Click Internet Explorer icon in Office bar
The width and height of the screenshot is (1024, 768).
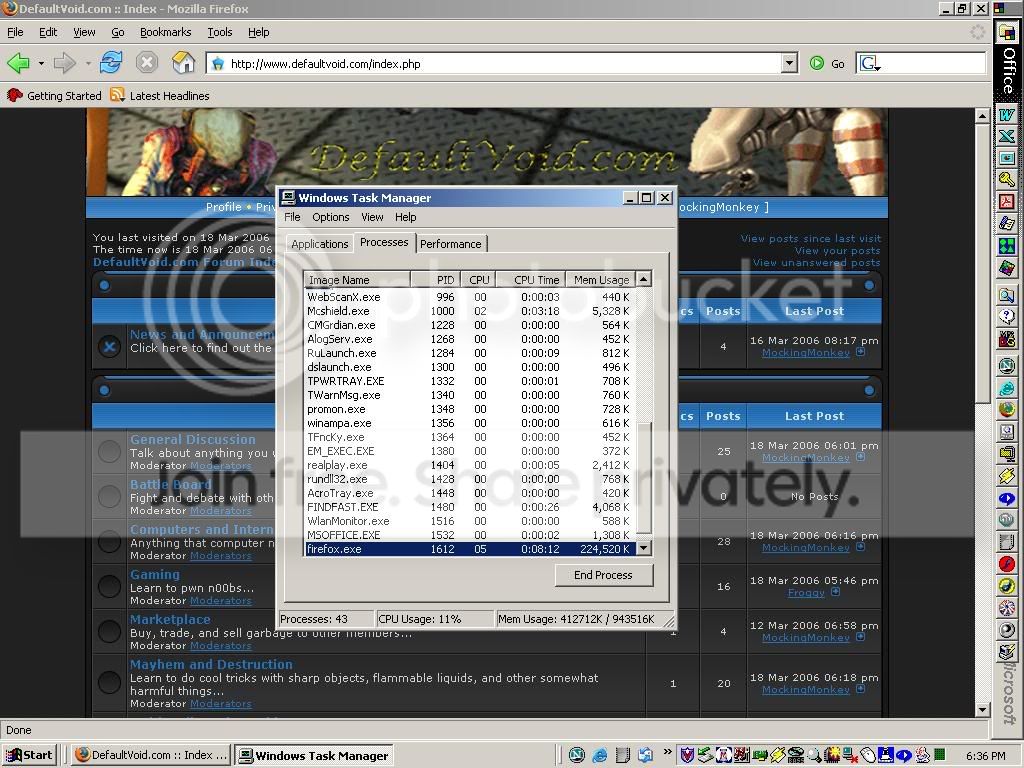coord(1006,388)
